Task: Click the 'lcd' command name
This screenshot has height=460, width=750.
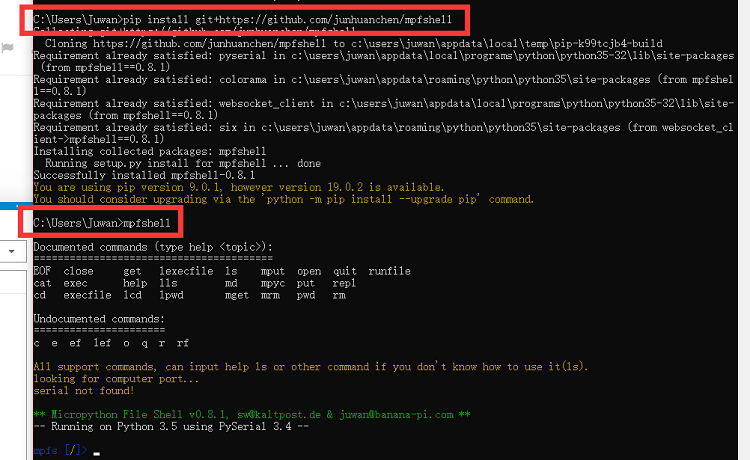Action: tap(132, 295)
